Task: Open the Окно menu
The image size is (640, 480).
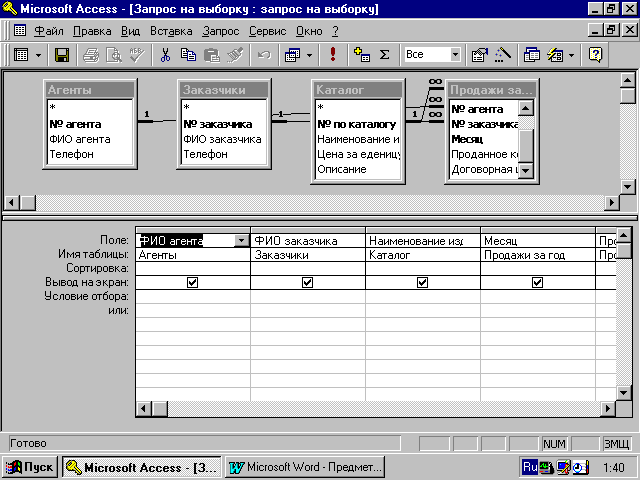Action: pos(309,31)
